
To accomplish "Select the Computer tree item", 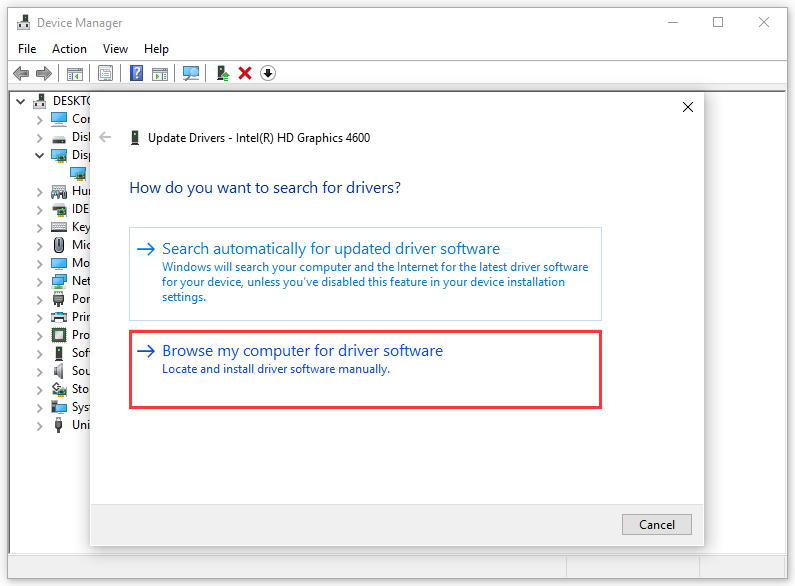I will click(81, 119).
